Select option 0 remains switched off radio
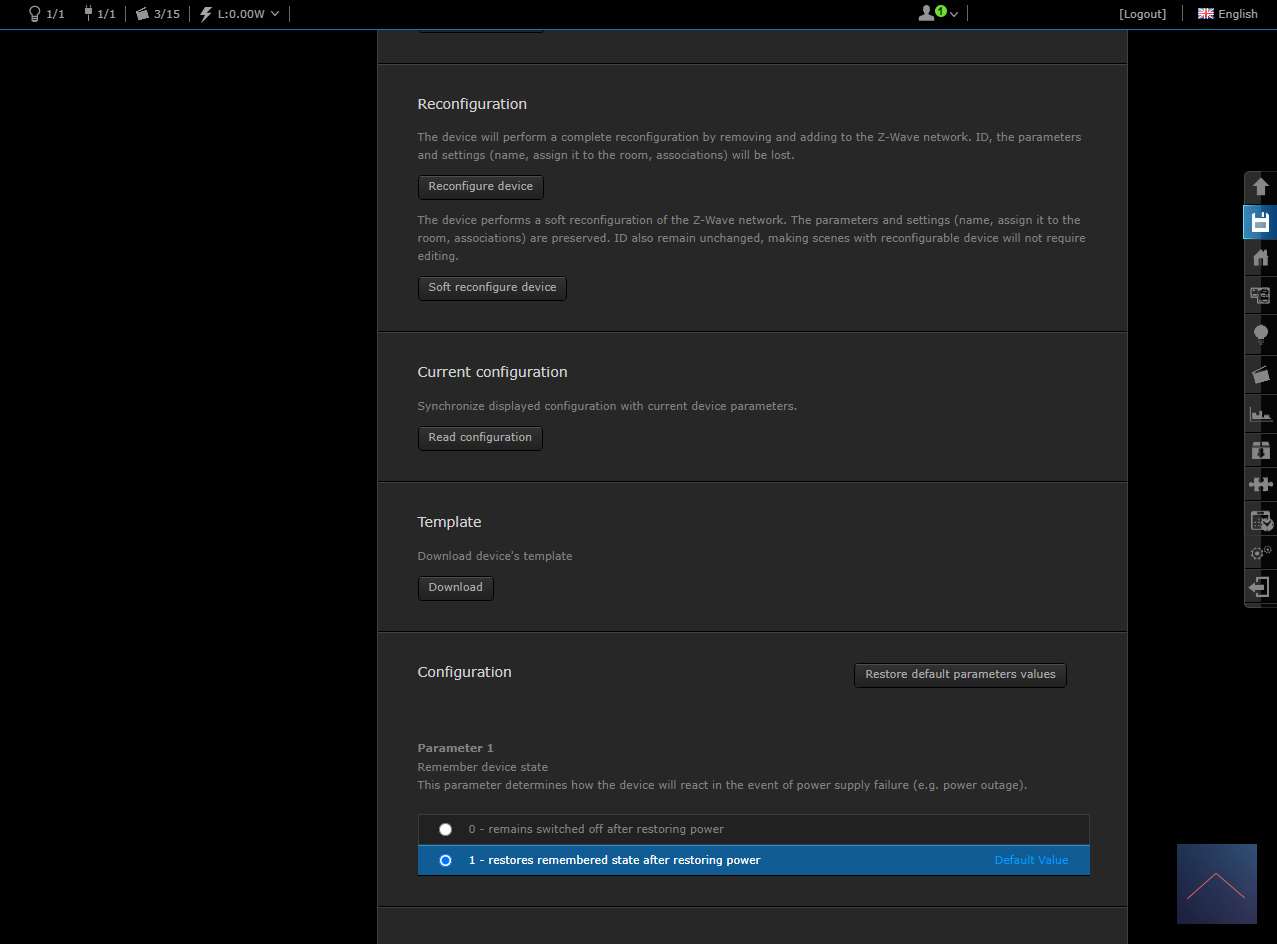1277x944 pixels. [x=446, y=830]
